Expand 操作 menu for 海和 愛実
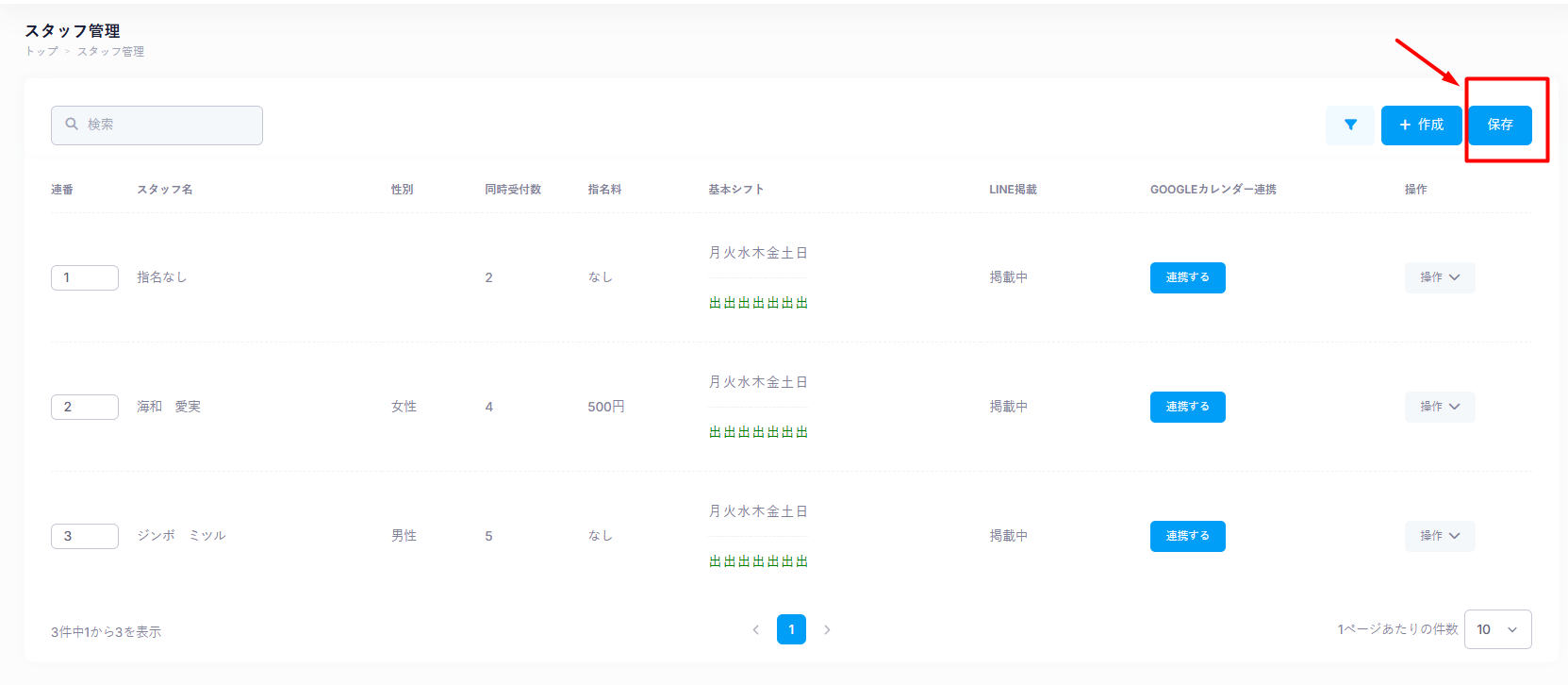This screenshot has width=1568, height=685. tap(1439, 407)
